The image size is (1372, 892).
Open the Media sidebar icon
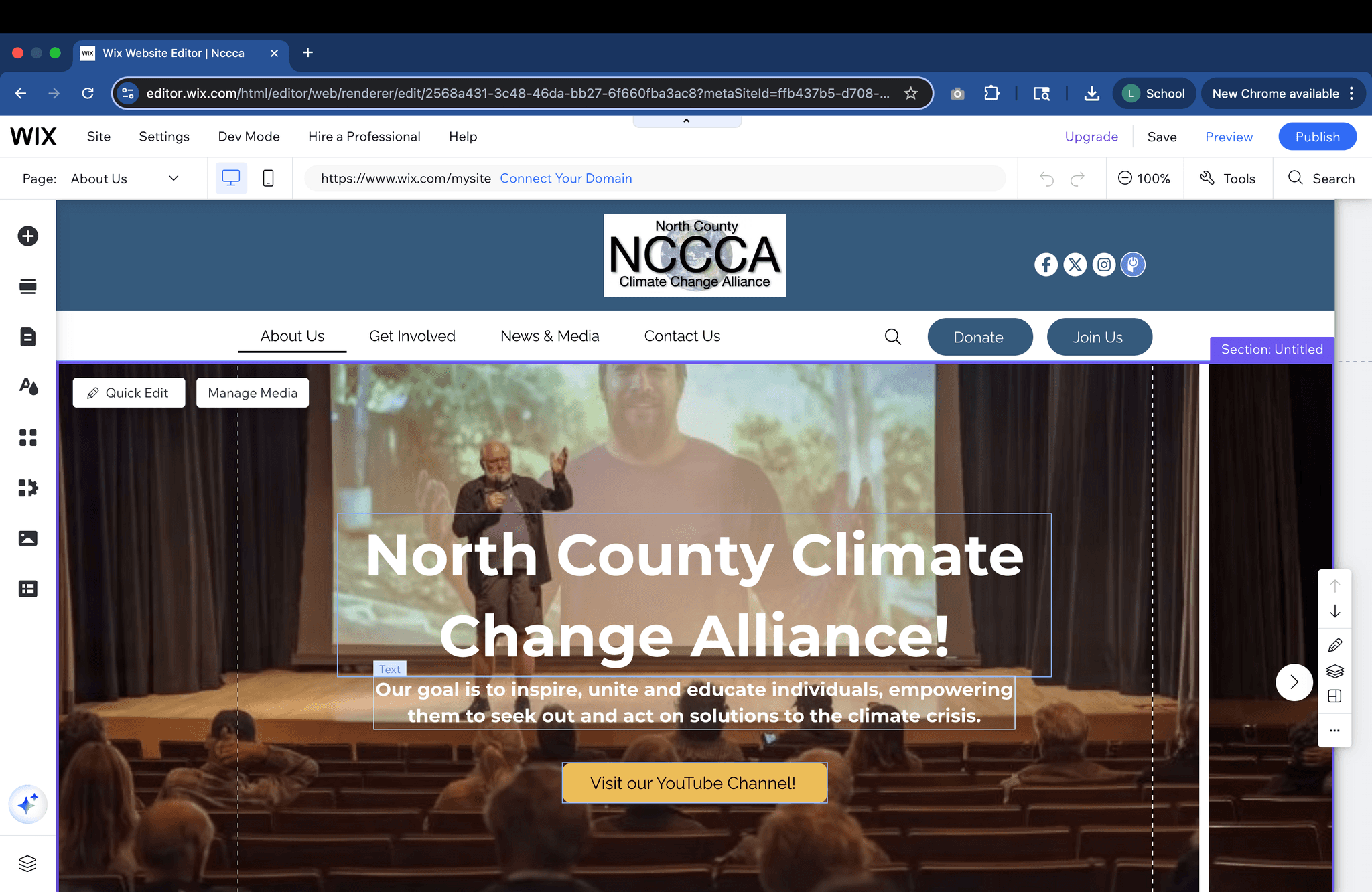[27, 538]
